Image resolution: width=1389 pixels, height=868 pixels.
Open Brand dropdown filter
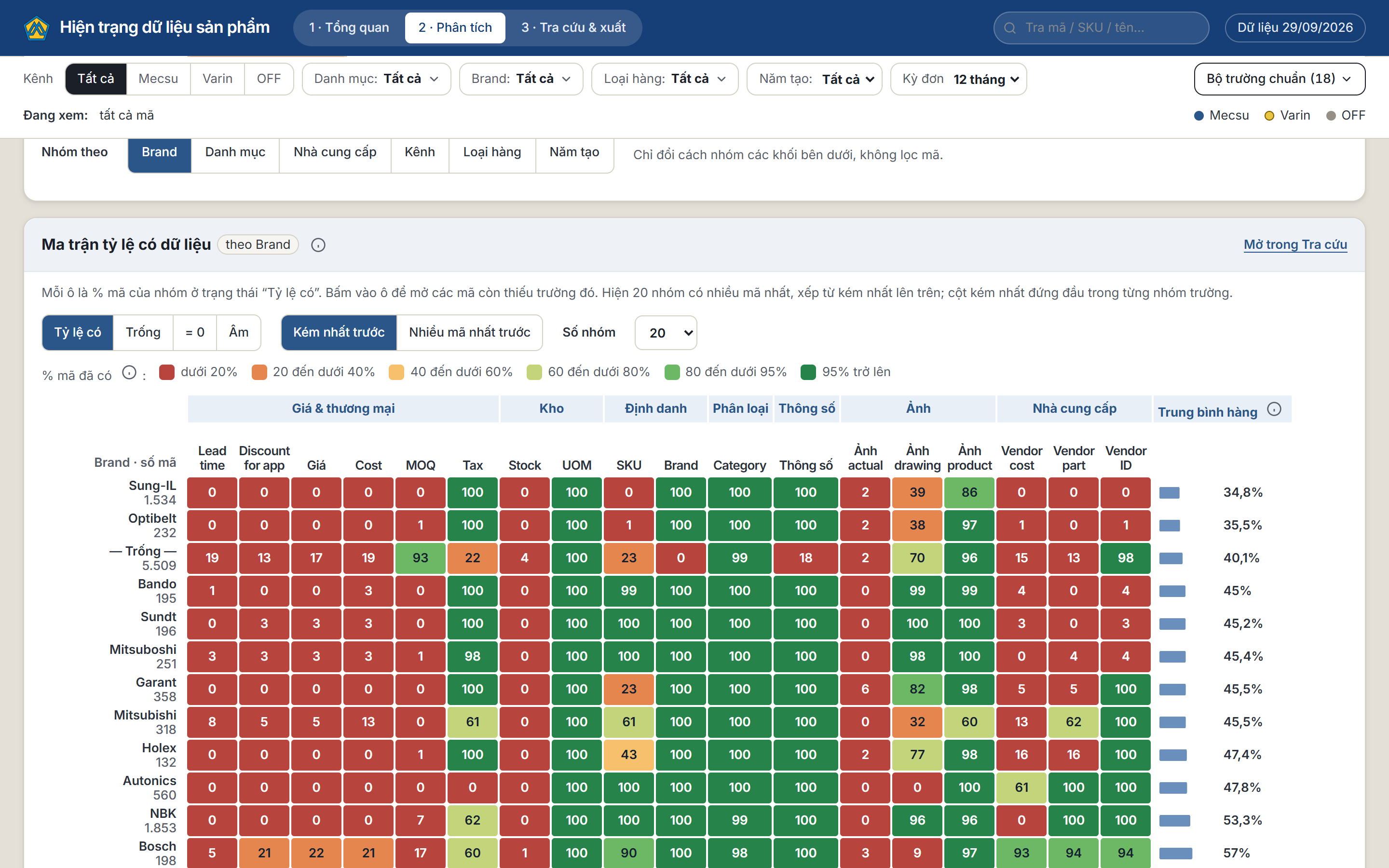(521, 79)
